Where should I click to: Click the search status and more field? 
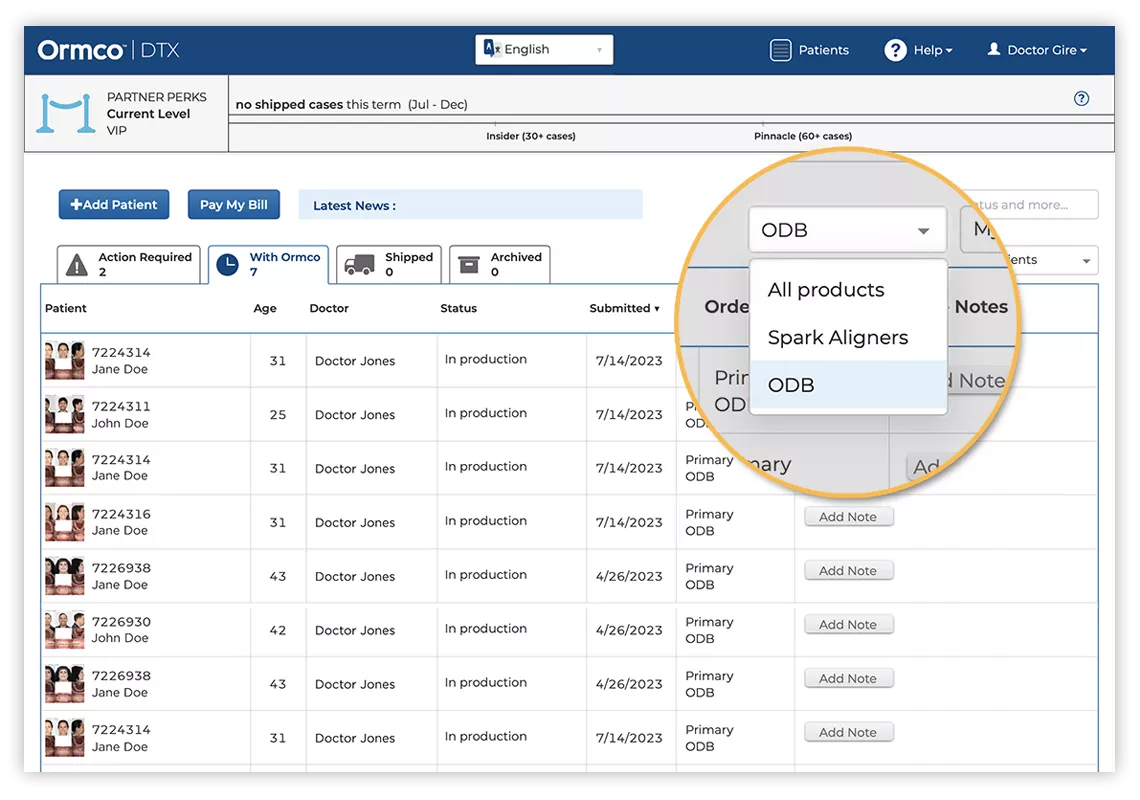click(x=1032, y=204)
